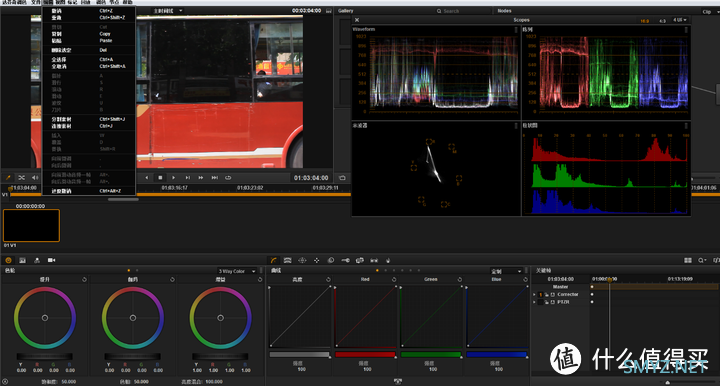
Task: Choose the Paste menu entry
Action: (x=89, y=40)
